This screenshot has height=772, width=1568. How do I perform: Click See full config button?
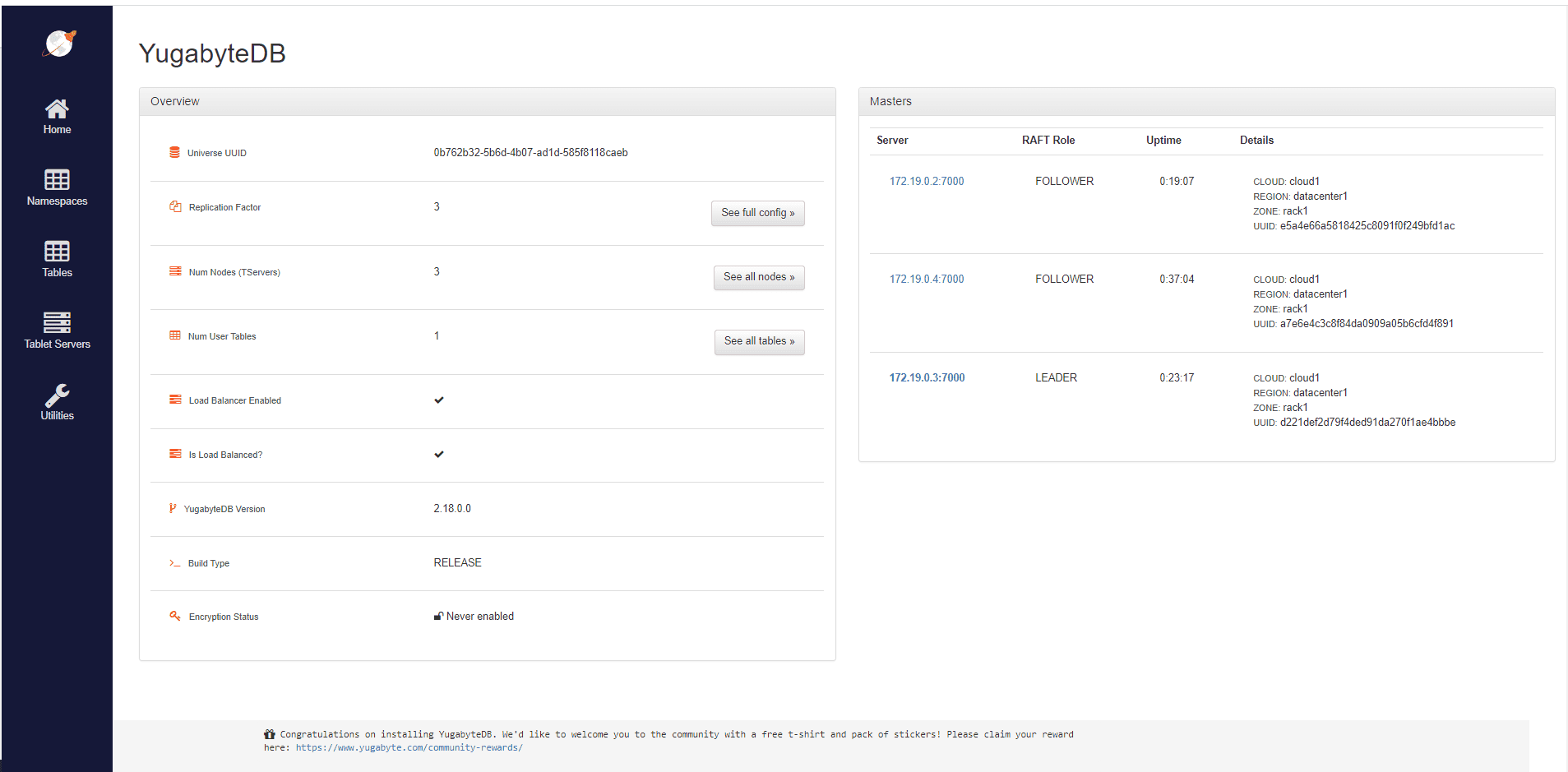pos(758,213)
